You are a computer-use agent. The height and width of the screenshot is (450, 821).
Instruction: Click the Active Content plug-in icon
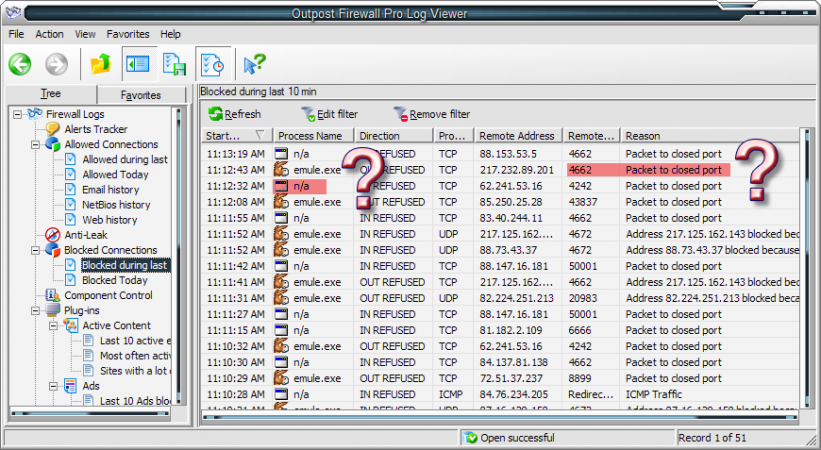click(x=71, y=325)
